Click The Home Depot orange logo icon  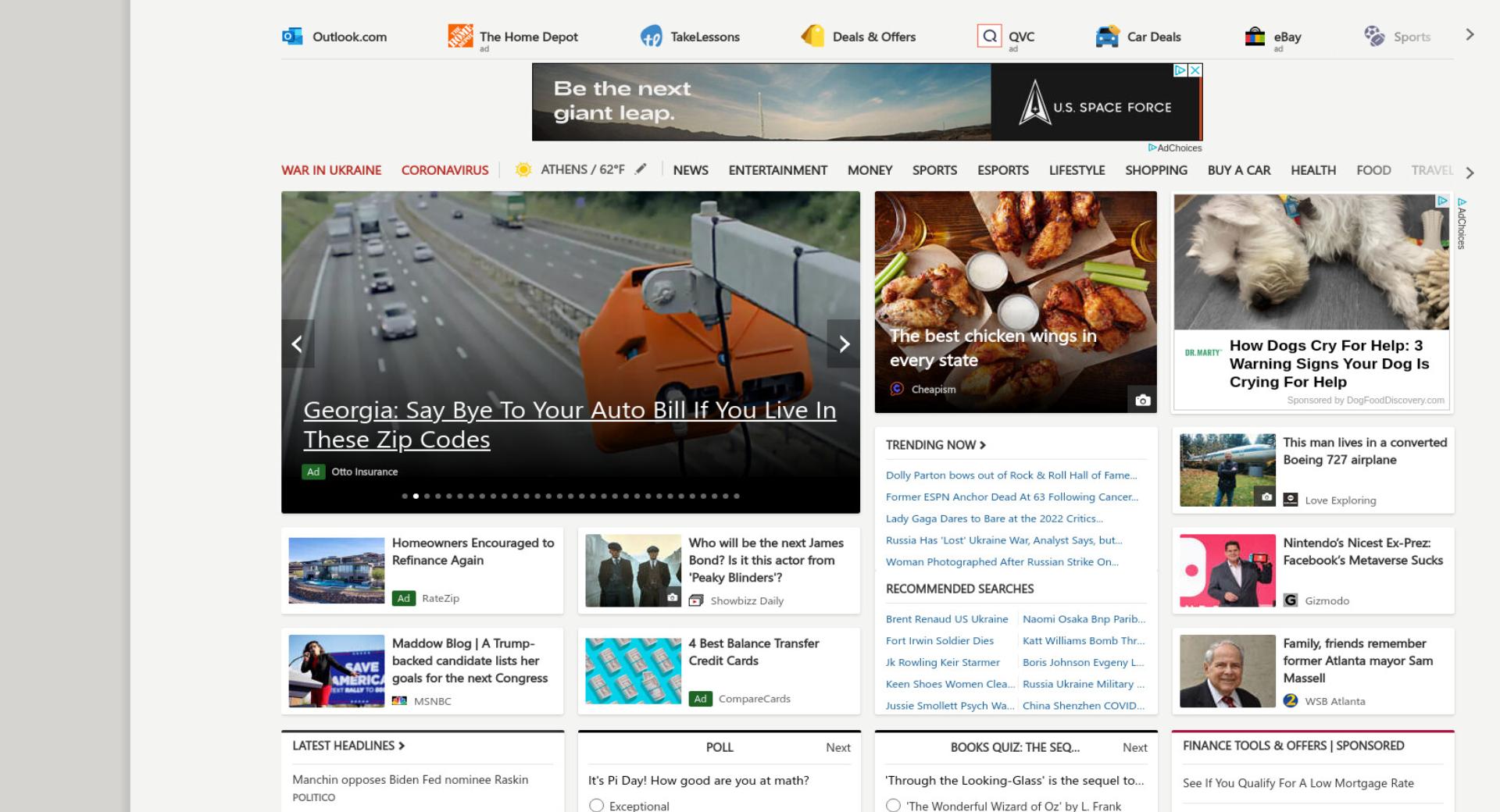(460, 36)
